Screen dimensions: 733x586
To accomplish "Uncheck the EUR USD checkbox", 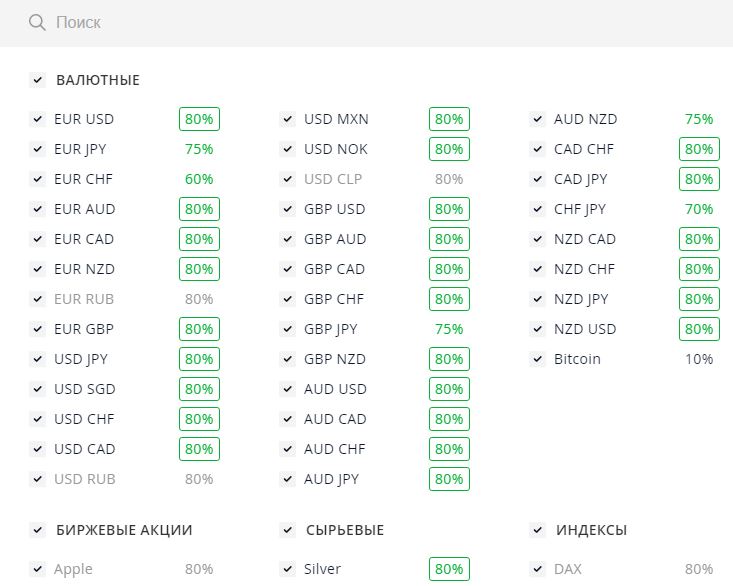I will [x=37, y=119].
